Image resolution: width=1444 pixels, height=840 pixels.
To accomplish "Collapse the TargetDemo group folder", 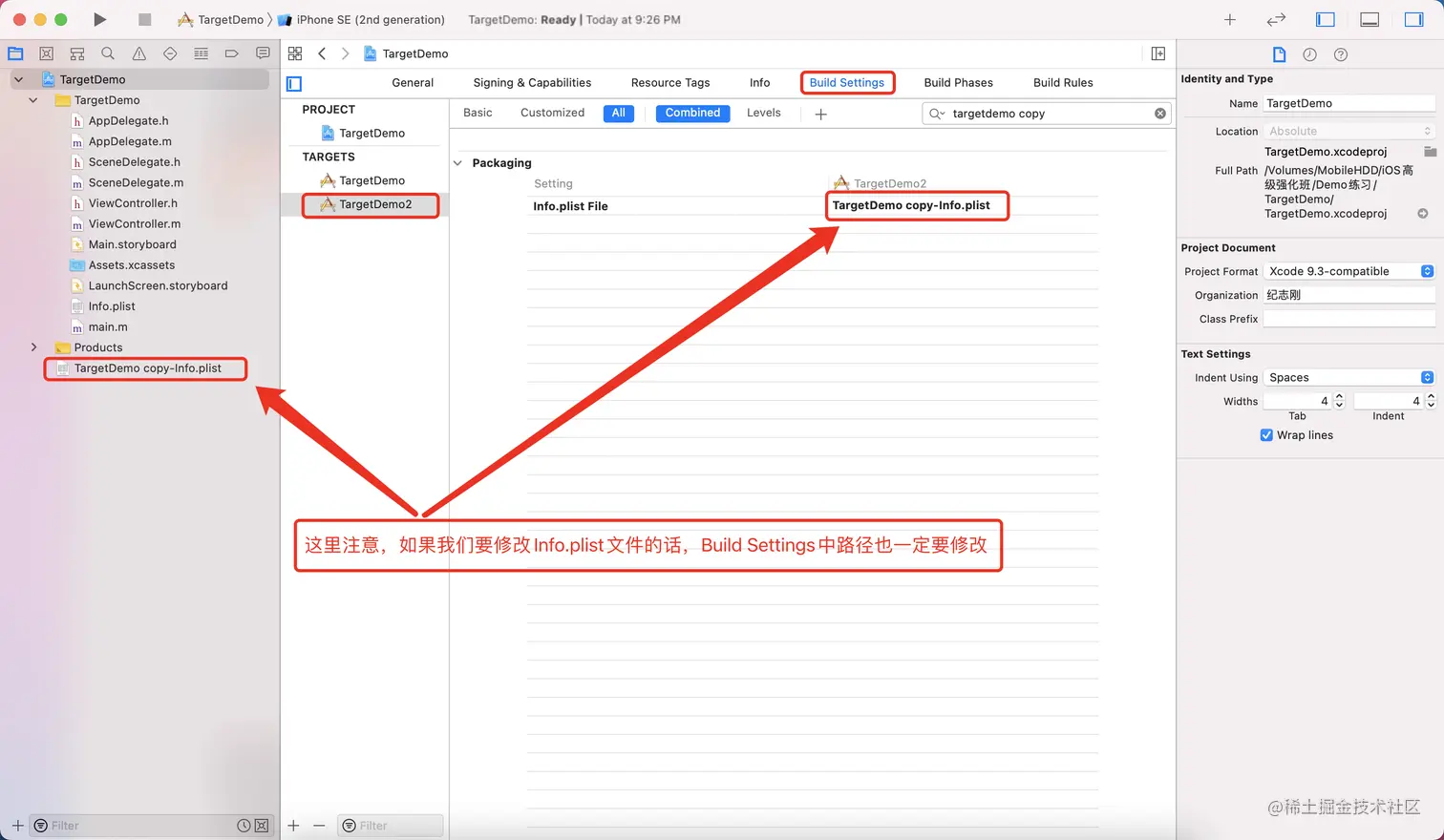I will pyautogui.click(x=33, y=100).
